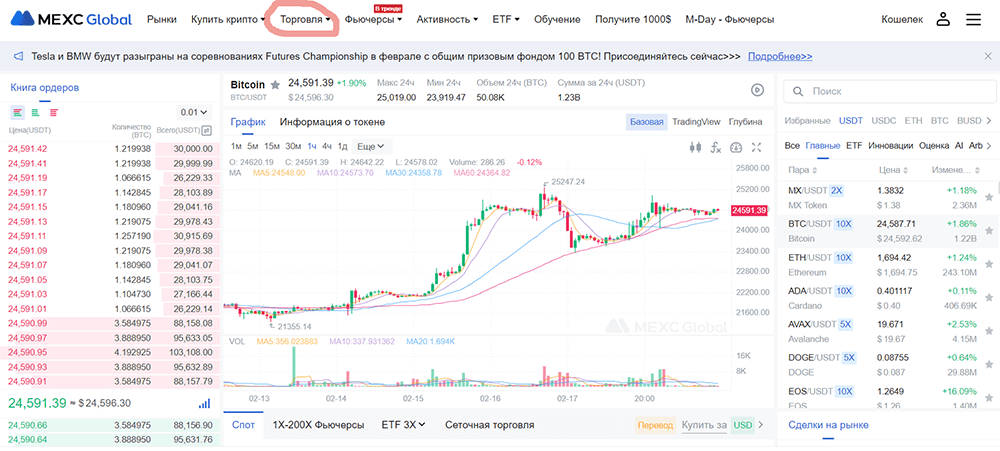Select the 4ч chart interval
This screenshot has height=451, width=1000.
click(327, 146)
